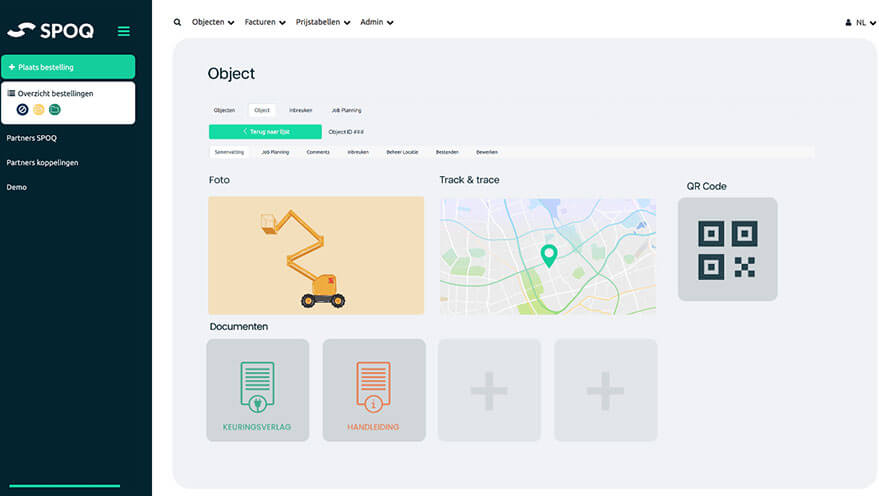
Task: Click the green map location pin
Action: (548, 255)
